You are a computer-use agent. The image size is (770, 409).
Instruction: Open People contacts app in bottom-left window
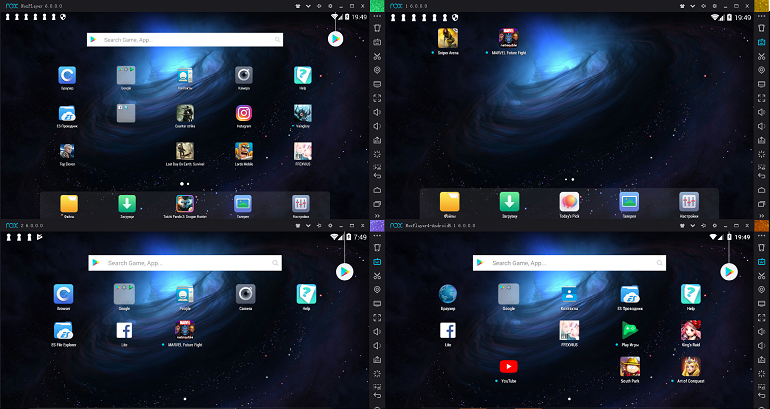point(185,295)
